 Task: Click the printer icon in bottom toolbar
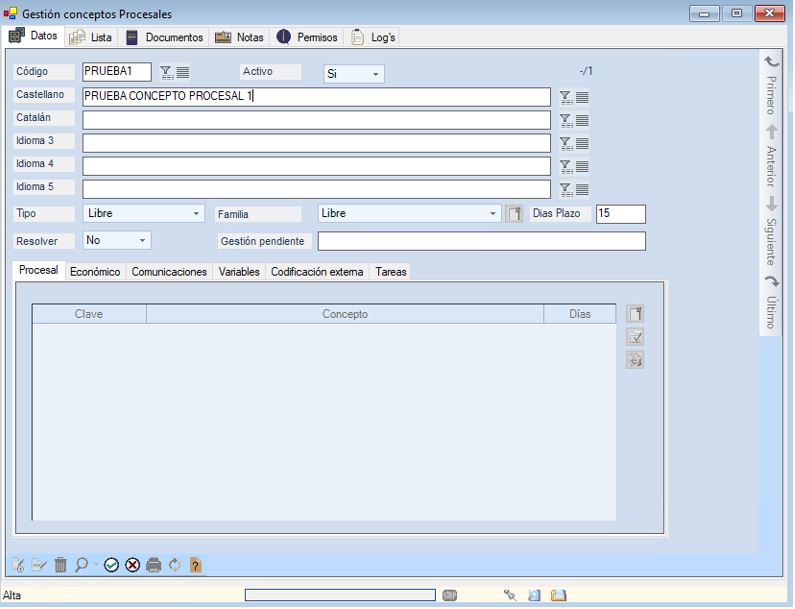click(153, 566)
